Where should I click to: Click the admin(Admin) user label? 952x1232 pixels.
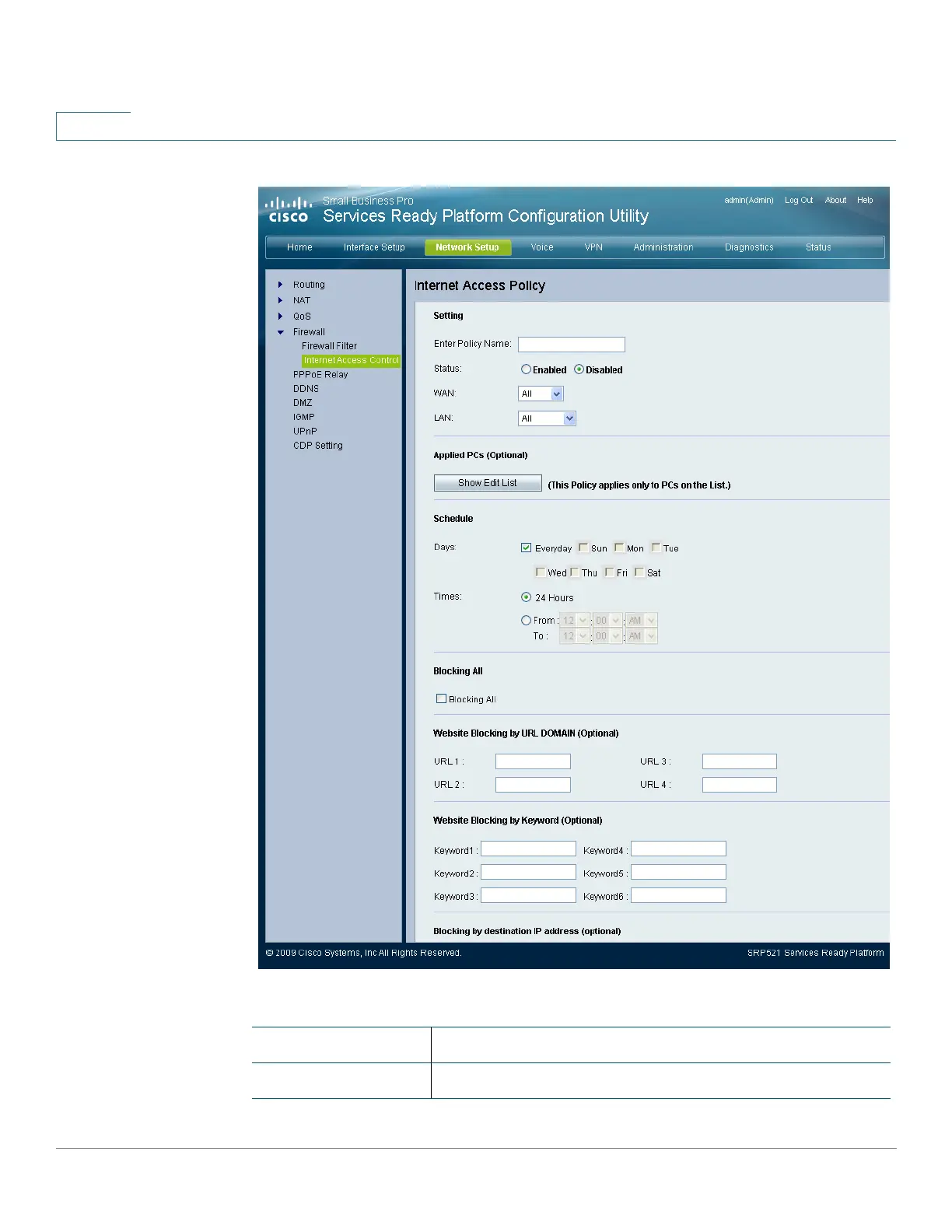pyautogui.click(x=749, y=200)
